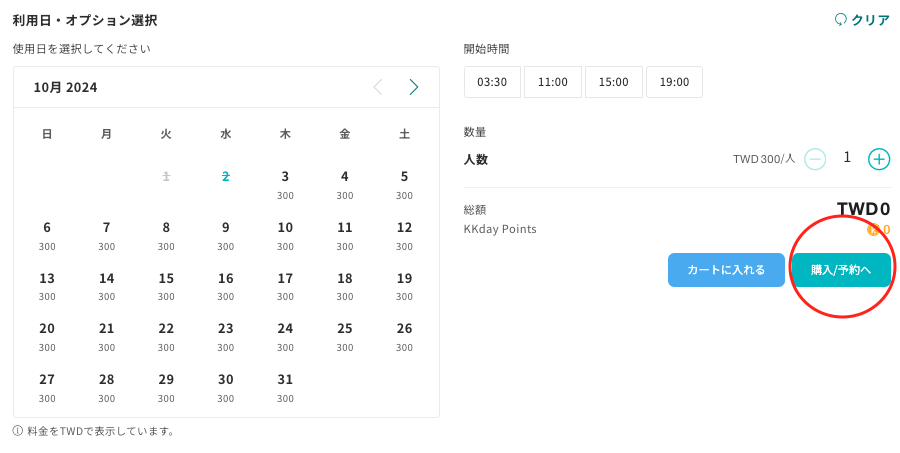Image resolution: width=900 pixels, height=453 pixels.
Task: Select October 20 on the calendar
Action: (x=47, y=335)
